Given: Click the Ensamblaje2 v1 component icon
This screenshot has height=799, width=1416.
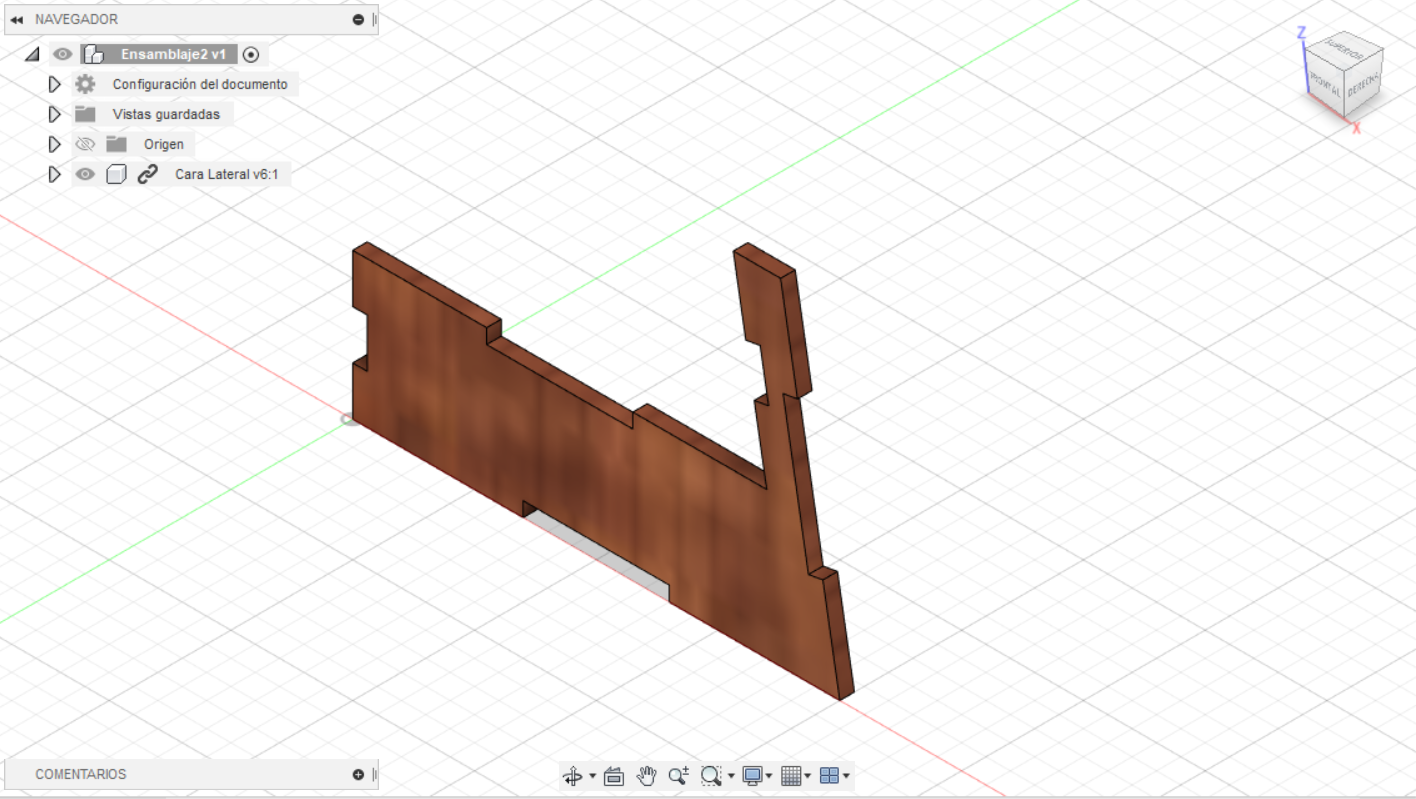Looking at the screenshot, I should (x=93, y=54).
